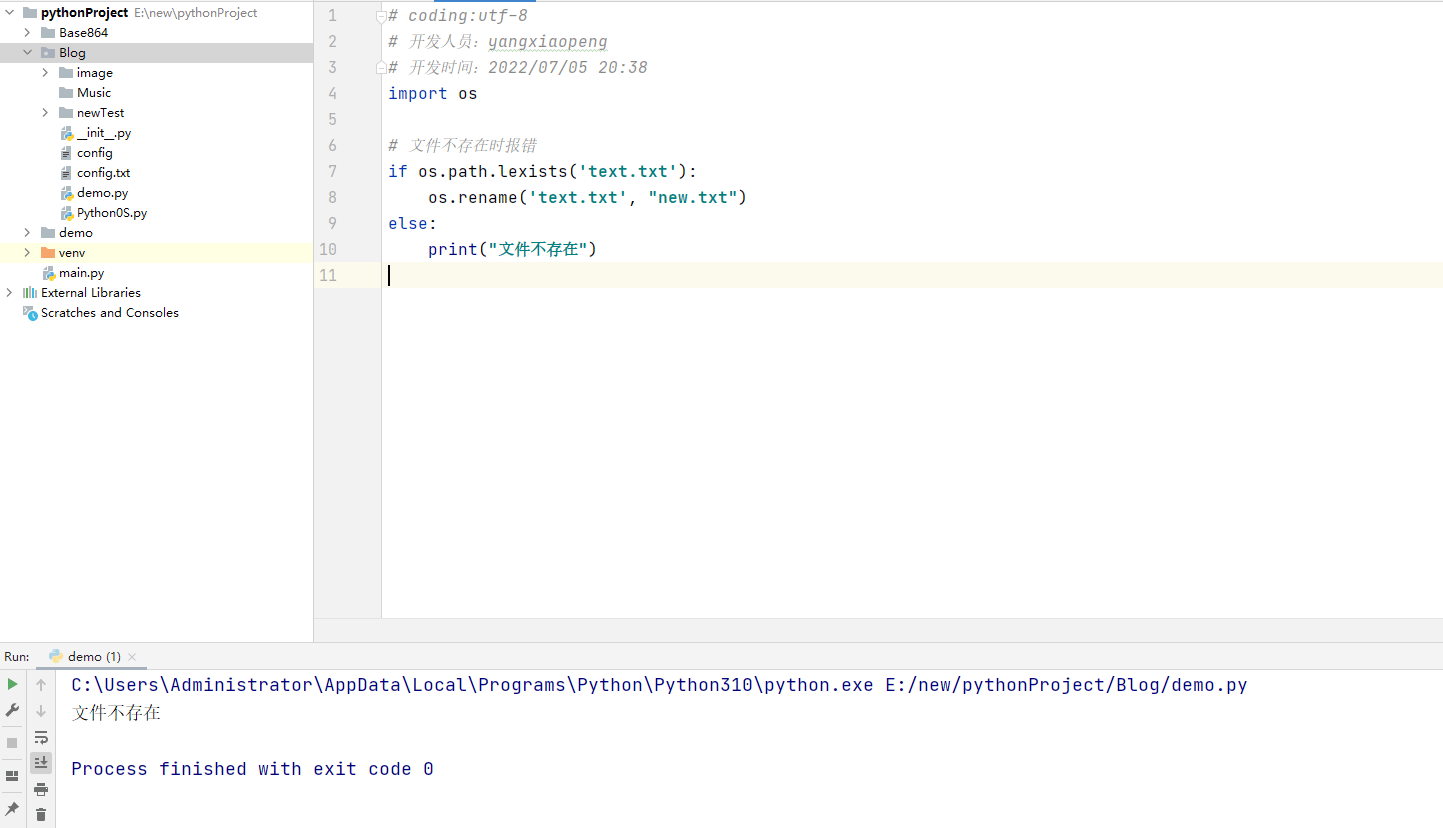1443x828 pixels.
Task: Expand the Base864 folder
Action: 28,33
